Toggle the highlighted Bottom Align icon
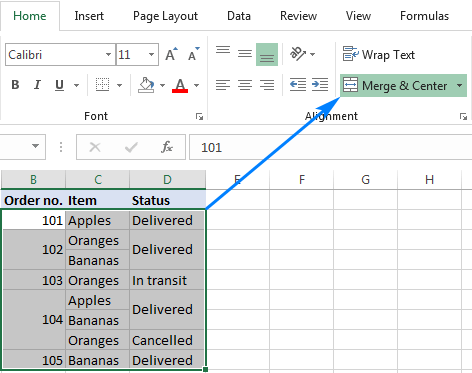Image resolution: width=472 pixels, height=373 pixels. point(267,54)
